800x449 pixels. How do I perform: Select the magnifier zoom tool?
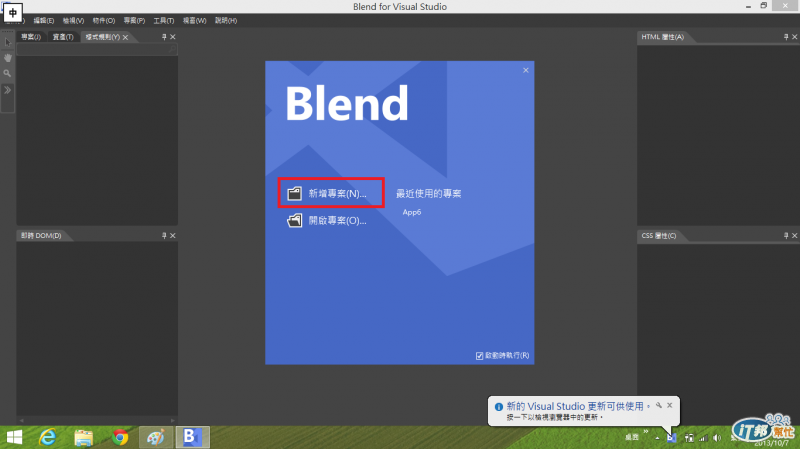(x=7, y=73)
